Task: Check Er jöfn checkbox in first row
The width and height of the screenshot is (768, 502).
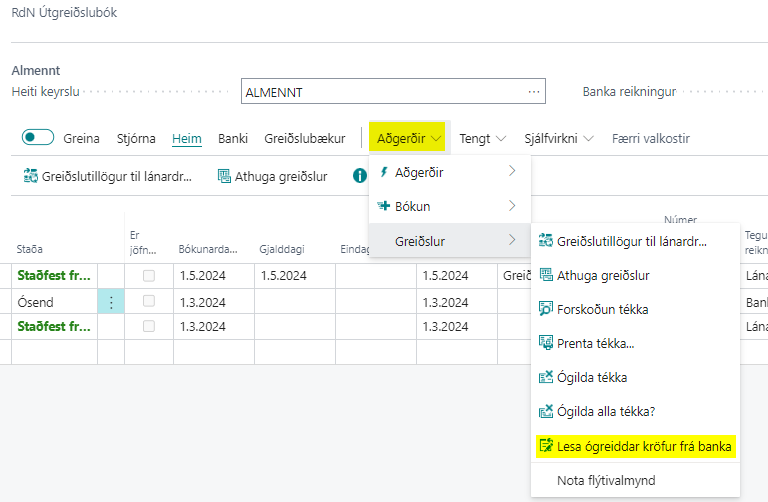Action: click(149, 275)
